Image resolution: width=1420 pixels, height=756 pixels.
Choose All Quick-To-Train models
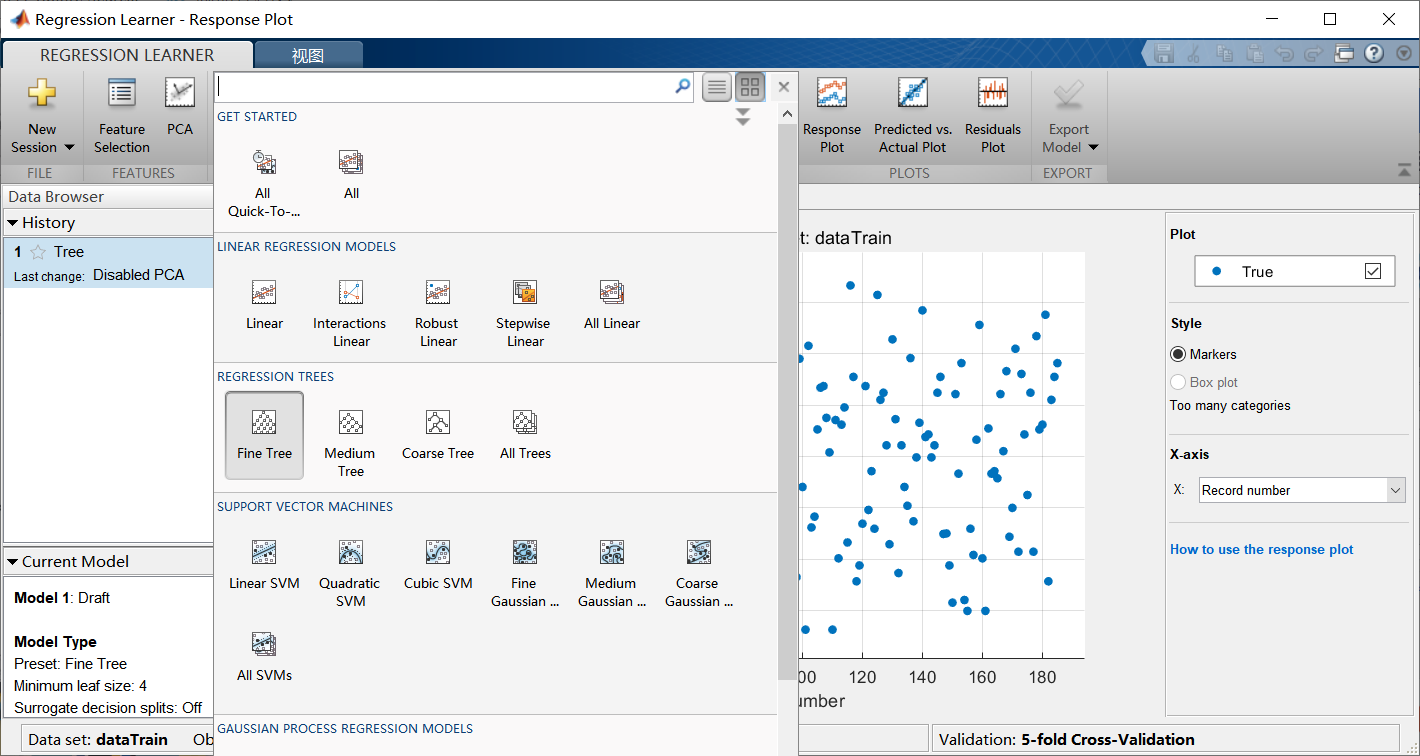tap(263, 184)
